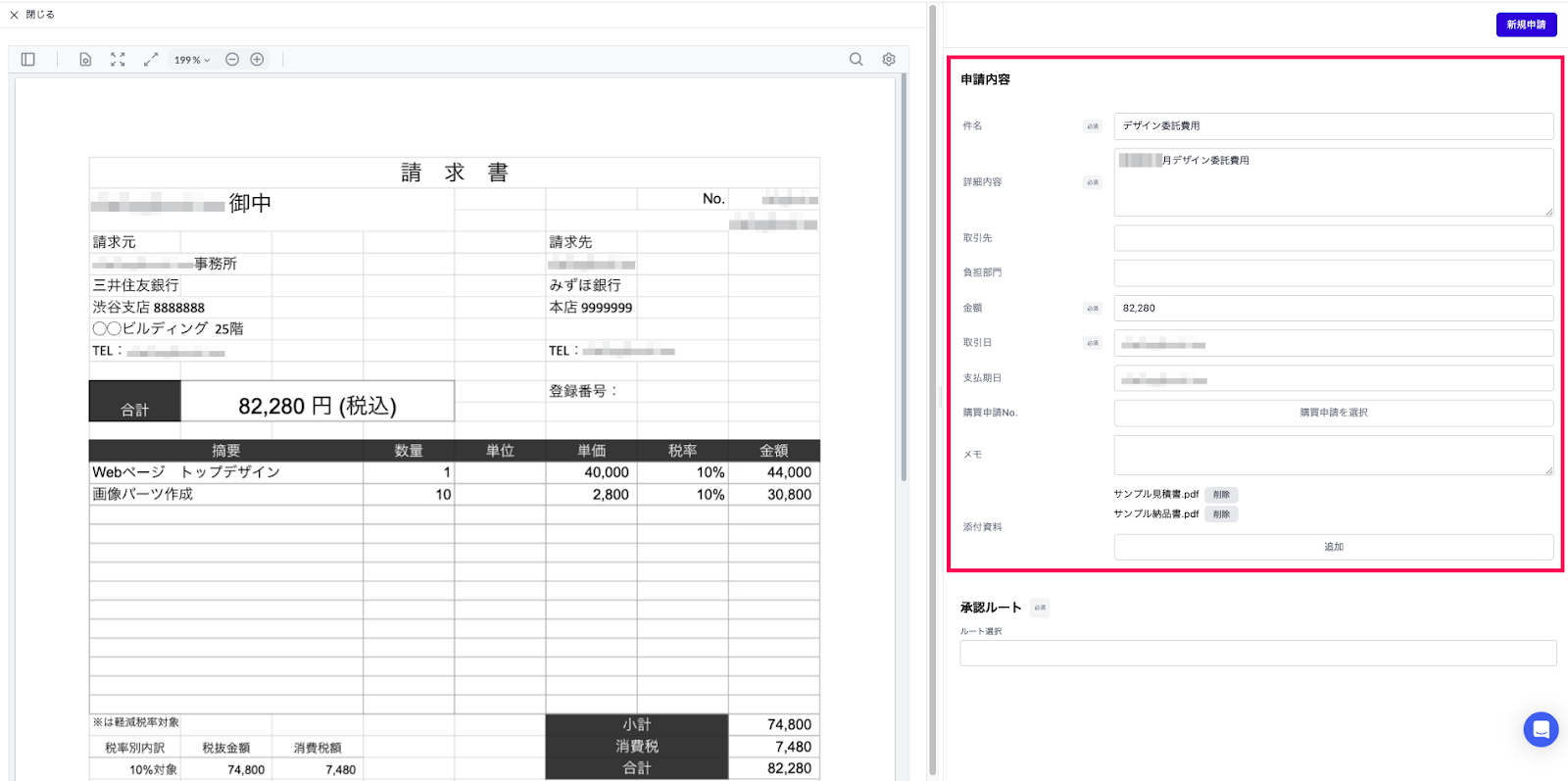Click into the 詳細内容 text area
1568x781 pixels.
click(1334, 182)
